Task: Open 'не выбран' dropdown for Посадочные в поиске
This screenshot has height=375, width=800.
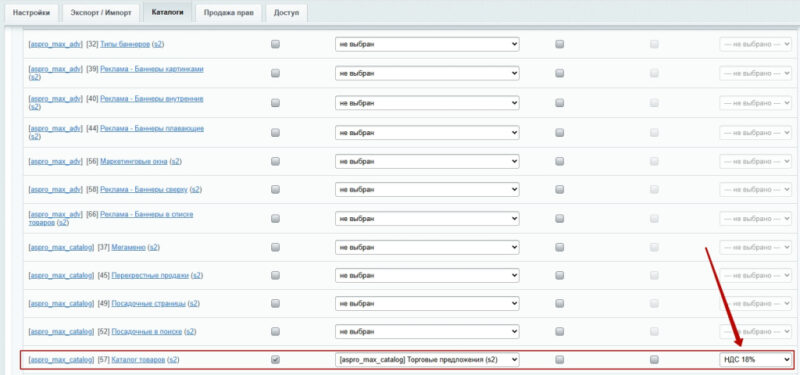Action: point(427,332)
